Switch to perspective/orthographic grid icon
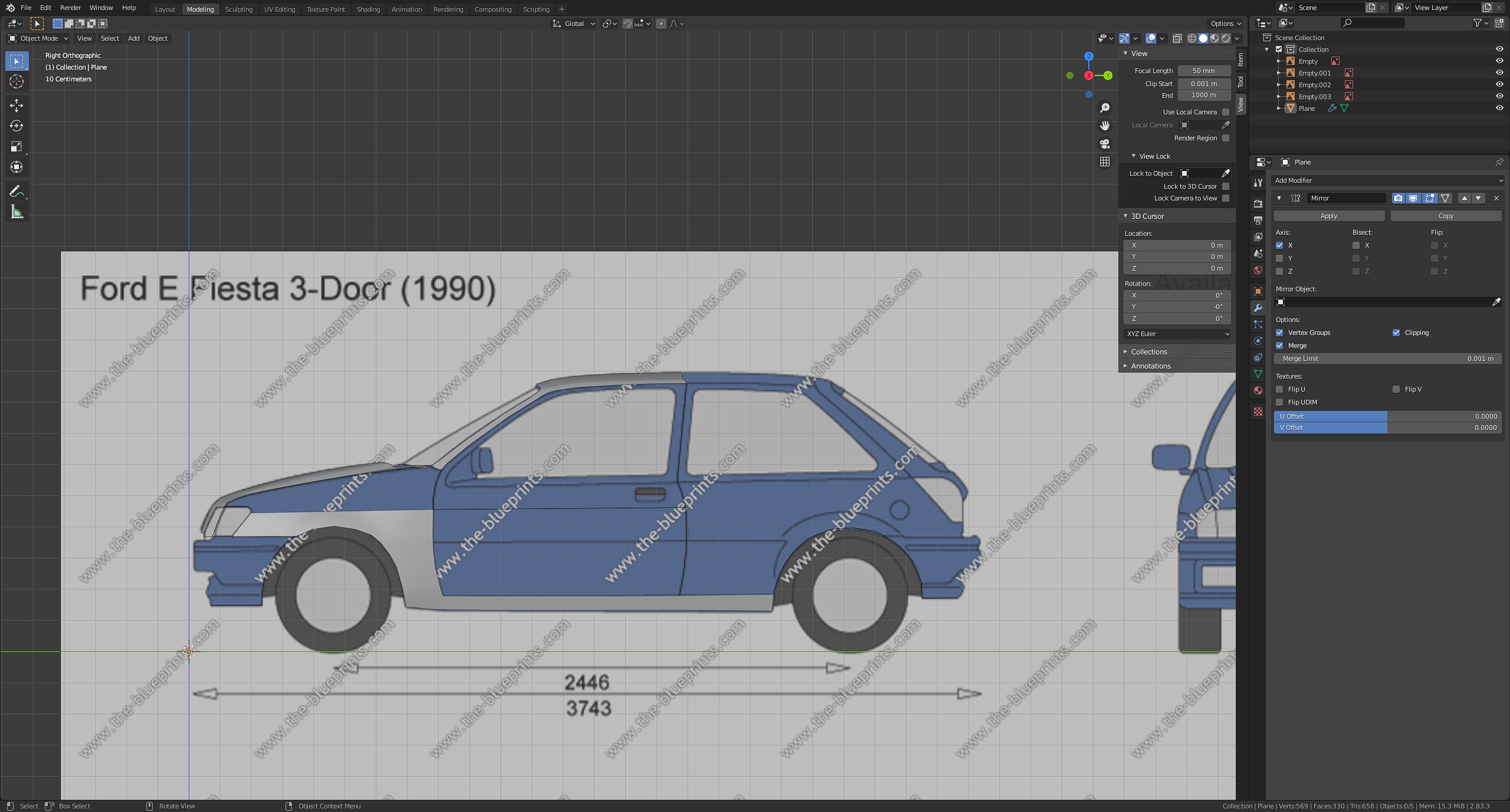The width and height of the screenshot is (1510, 812). pos(1105,162)
